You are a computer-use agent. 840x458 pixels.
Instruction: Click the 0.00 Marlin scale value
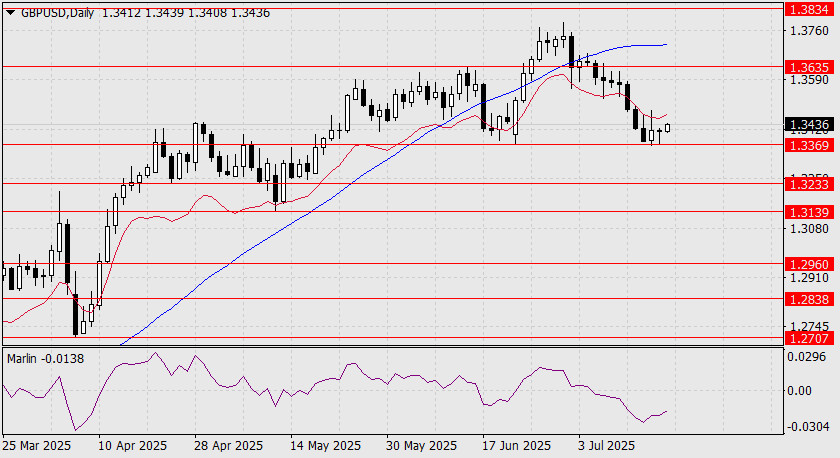click(799, 391)
